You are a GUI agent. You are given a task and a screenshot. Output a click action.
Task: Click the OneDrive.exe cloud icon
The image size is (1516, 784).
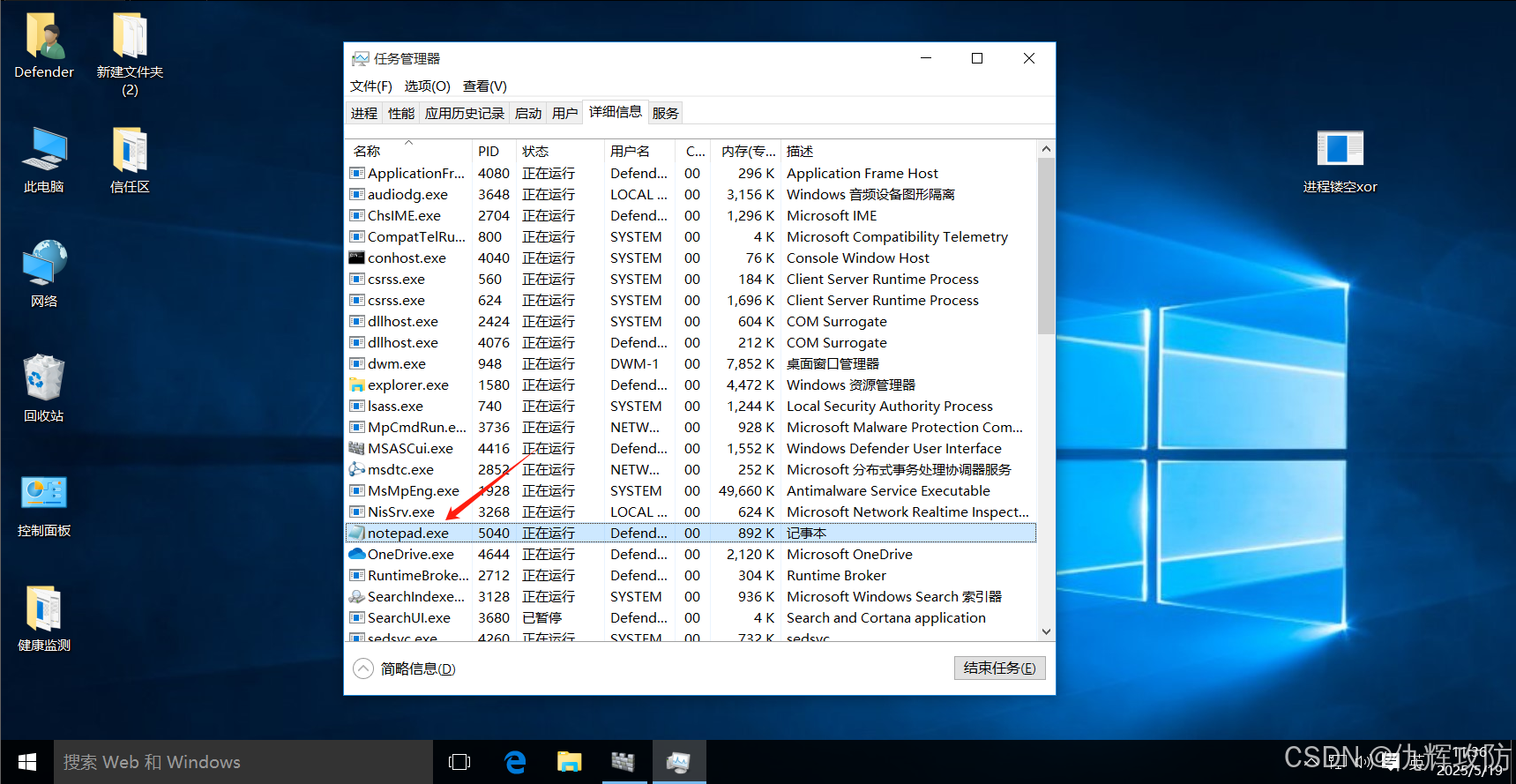356,554
